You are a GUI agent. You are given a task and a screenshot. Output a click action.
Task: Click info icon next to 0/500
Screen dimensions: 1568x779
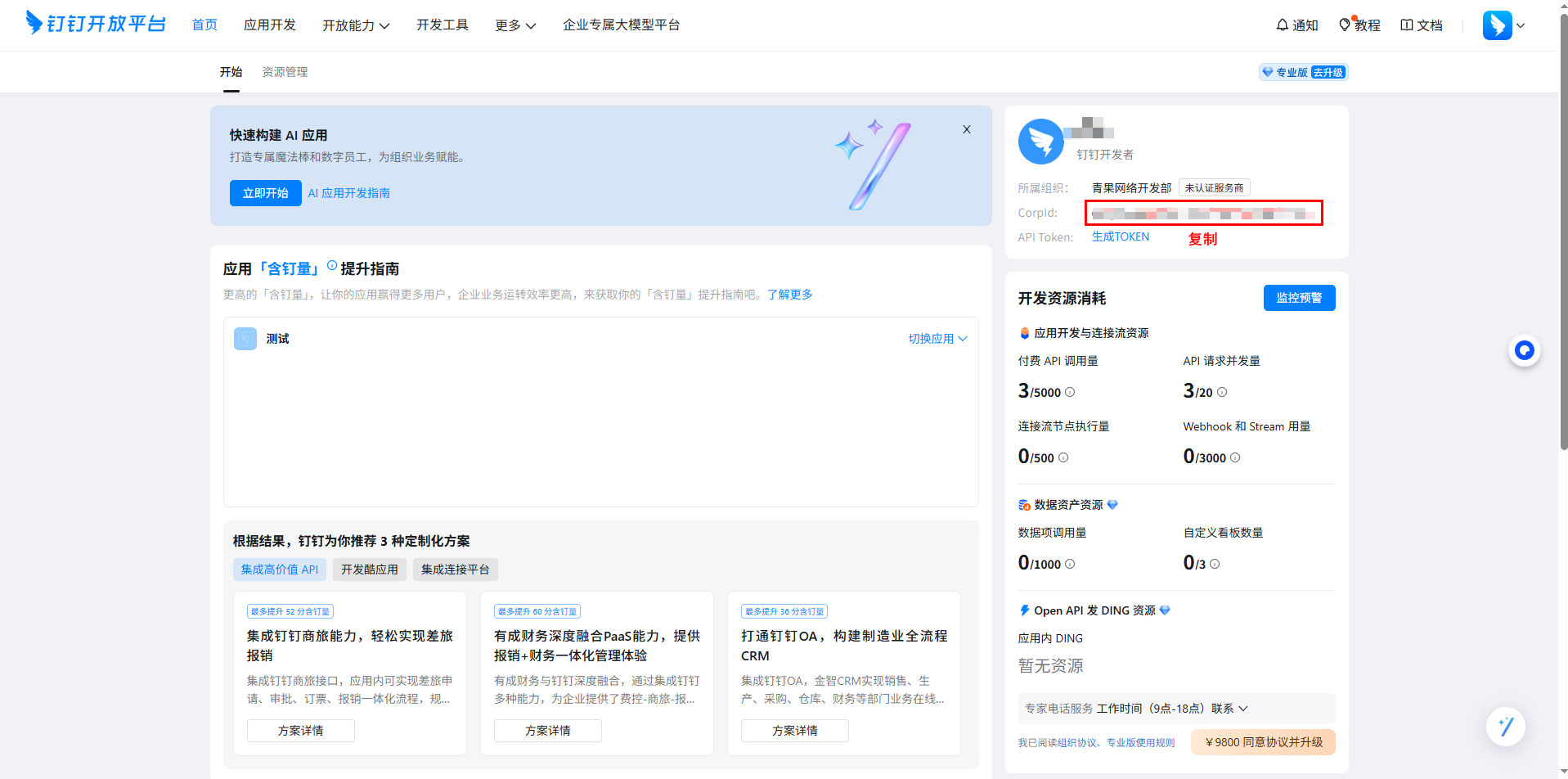1063,457
